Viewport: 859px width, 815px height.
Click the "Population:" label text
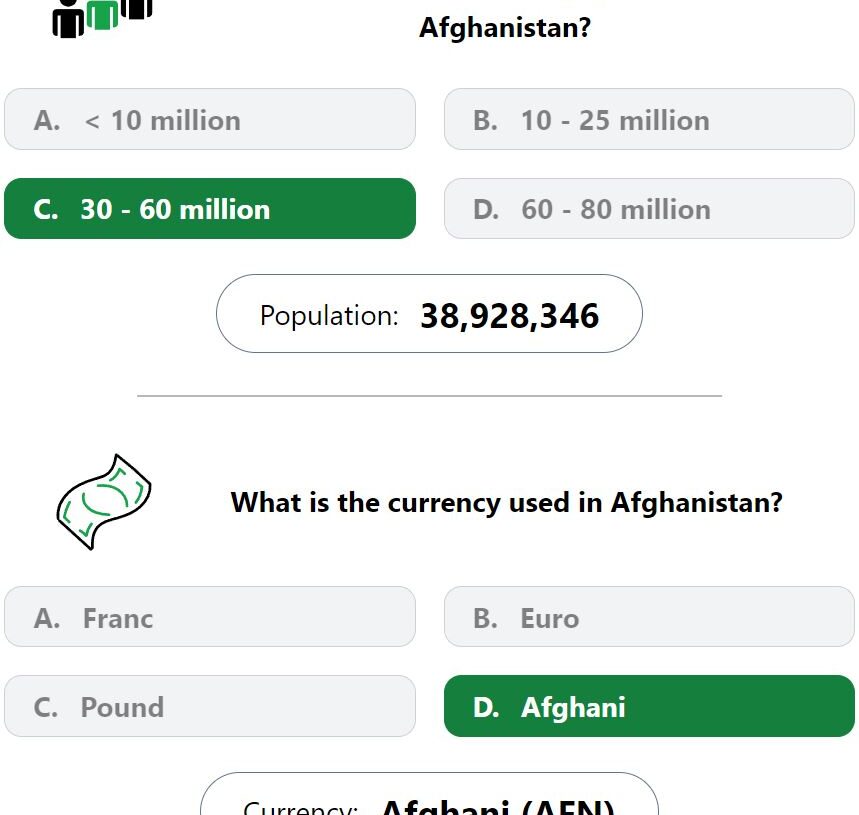(x=329, y=316)
